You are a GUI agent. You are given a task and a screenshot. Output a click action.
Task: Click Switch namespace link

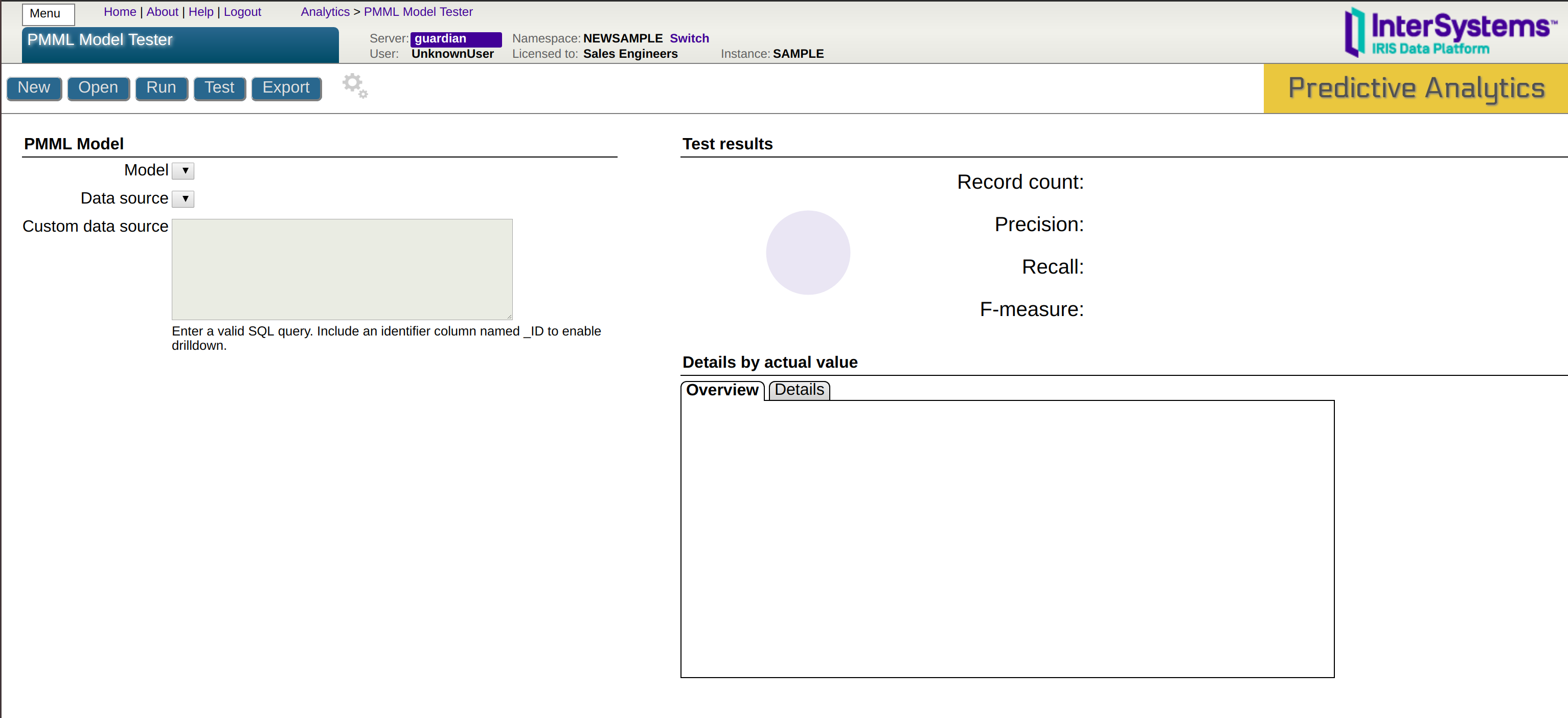click(x=689, y=38)
